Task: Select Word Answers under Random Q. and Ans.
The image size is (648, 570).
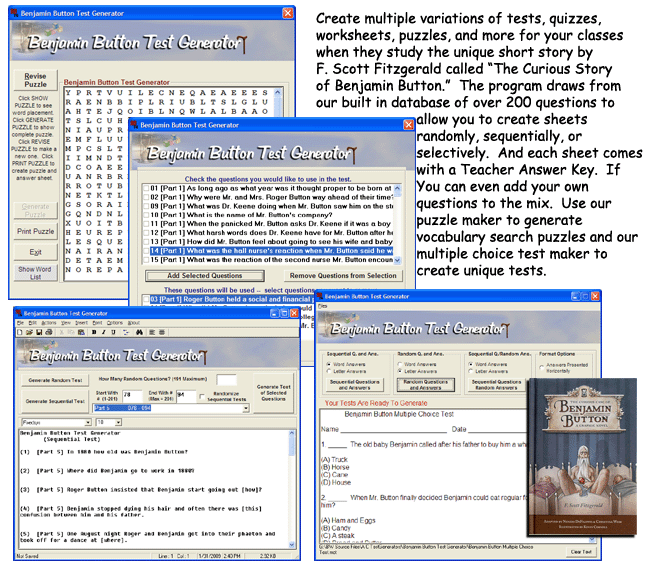Action: point(400,364)
